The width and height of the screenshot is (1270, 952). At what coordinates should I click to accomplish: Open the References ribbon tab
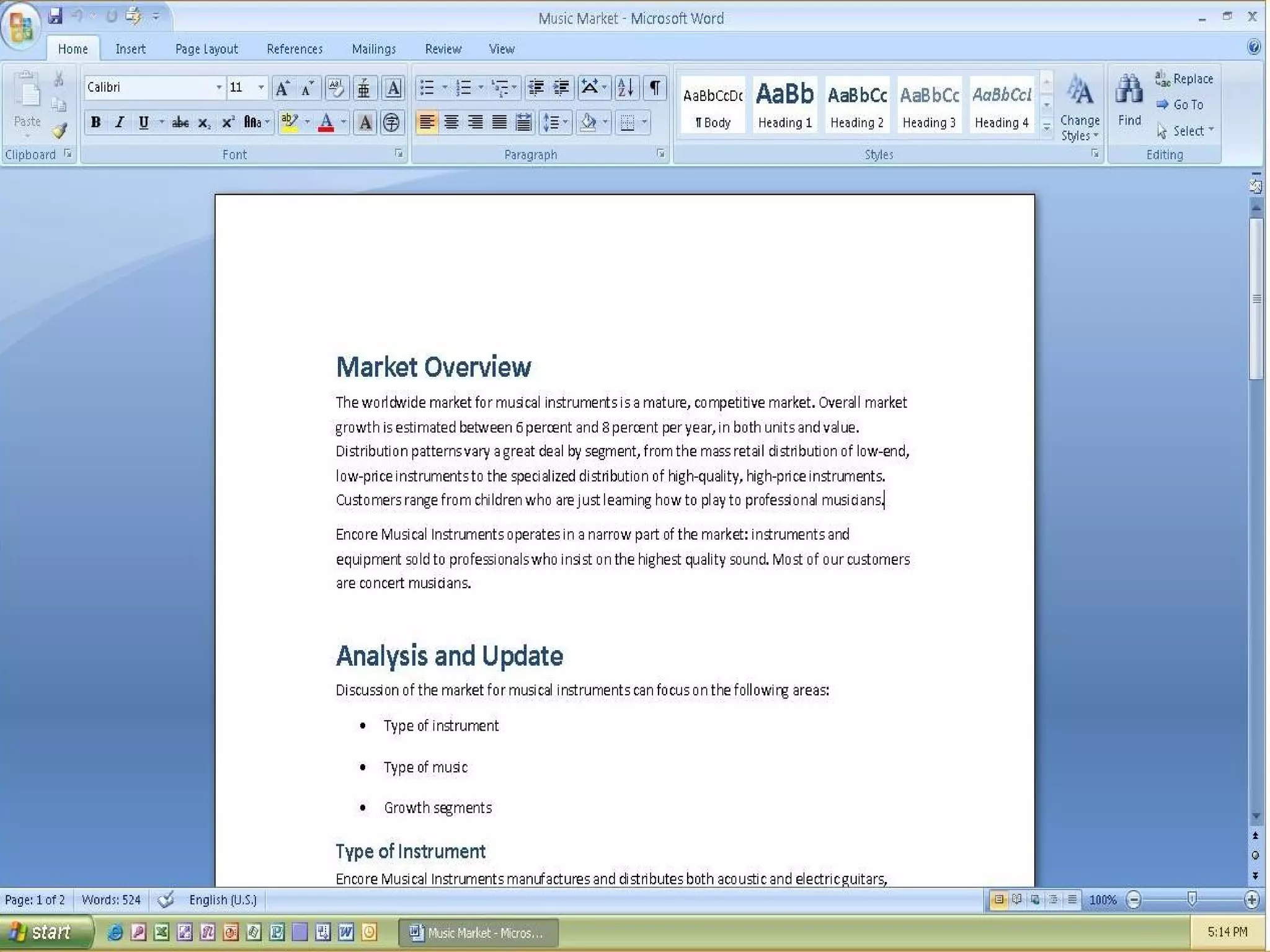coord(295,49)
